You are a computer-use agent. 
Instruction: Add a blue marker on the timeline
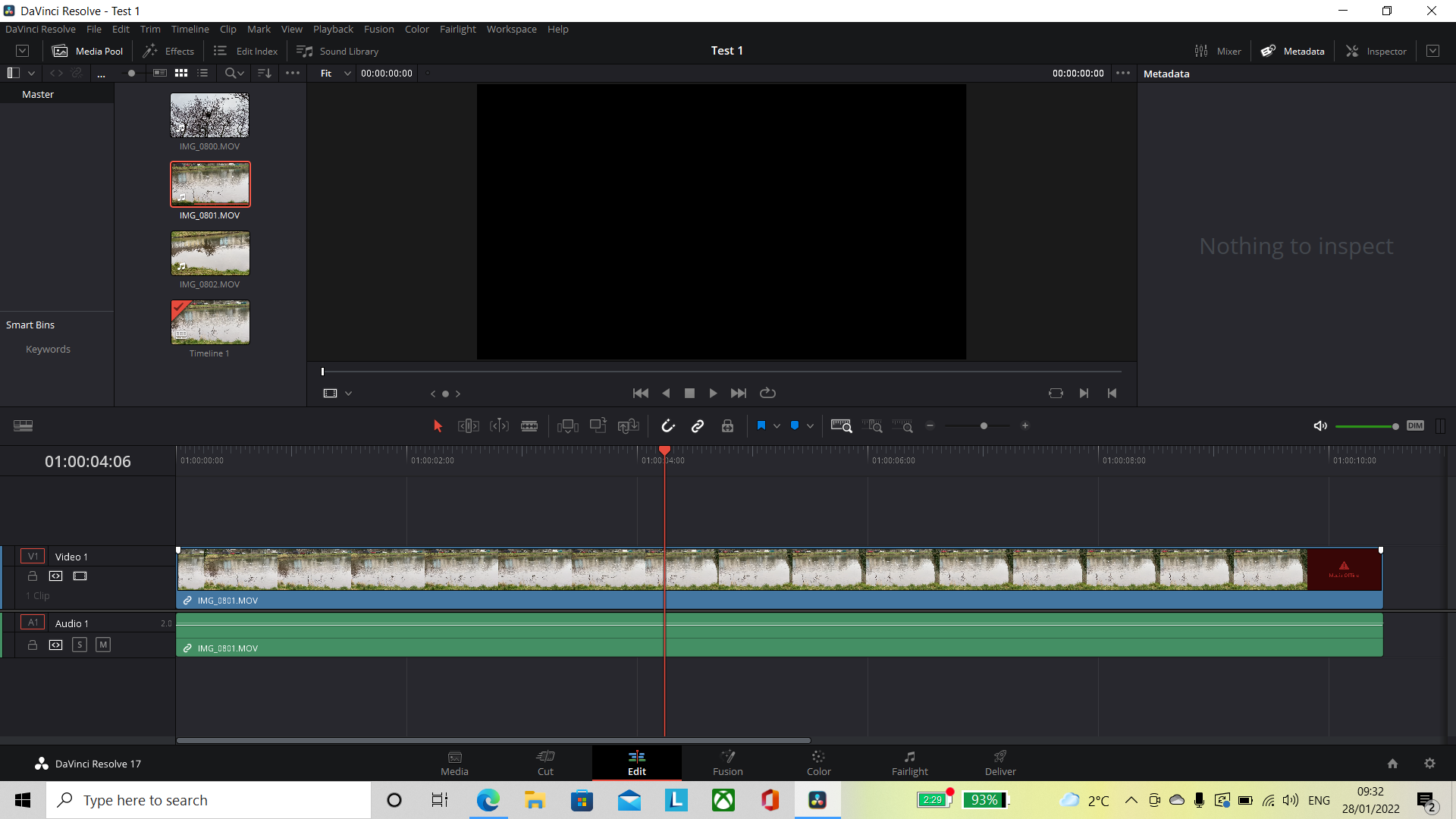795,426
